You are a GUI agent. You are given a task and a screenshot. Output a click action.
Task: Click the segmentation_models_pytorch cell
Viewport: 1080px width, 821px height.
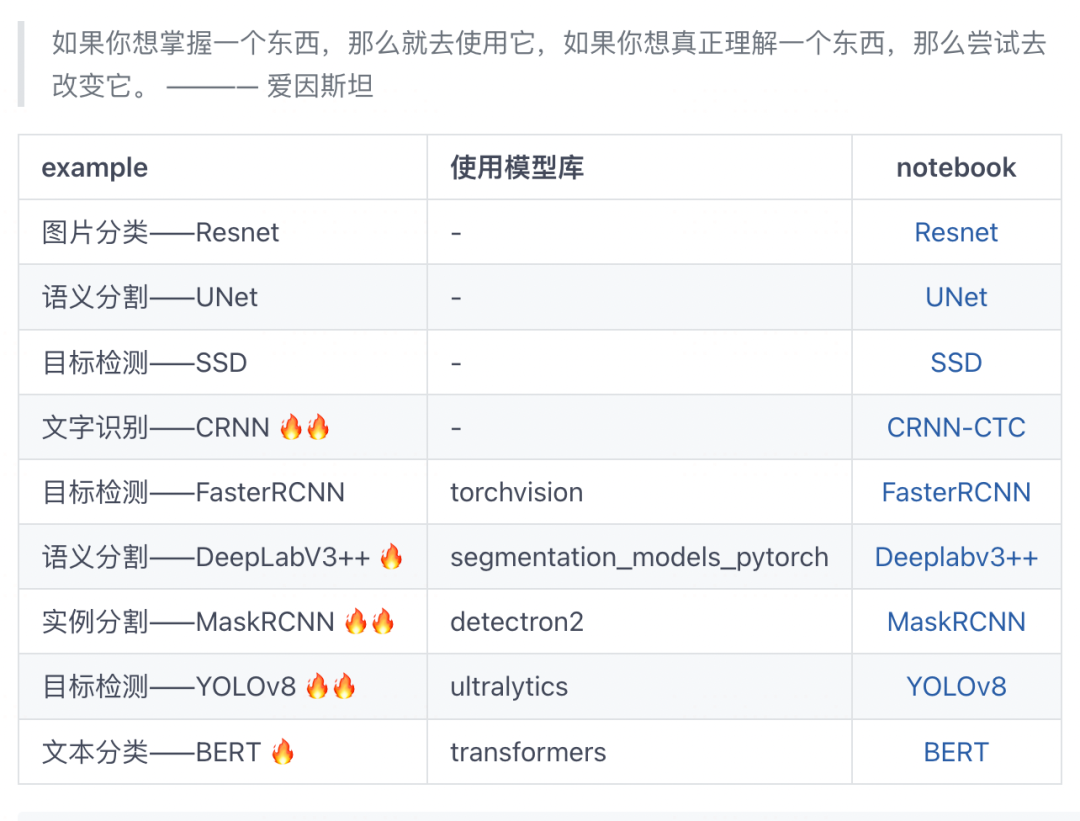click(x=639, y=557)
